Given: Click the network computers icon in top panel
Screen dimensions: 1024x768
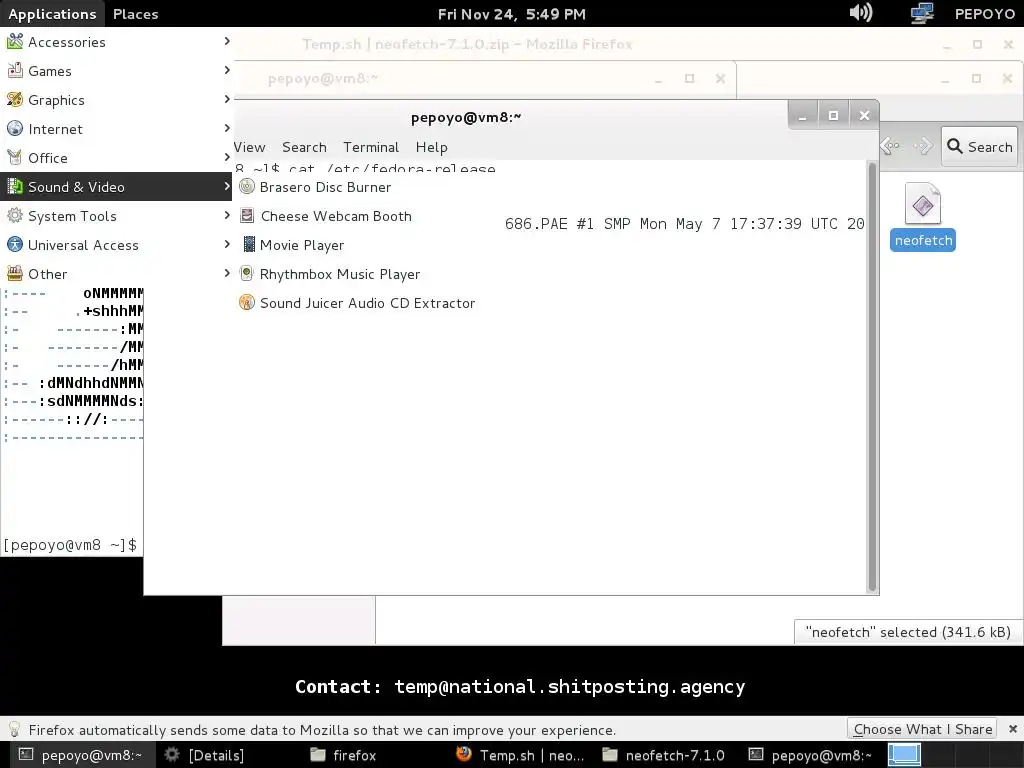Looking at the screenshot, I should (x=922, y=13).
